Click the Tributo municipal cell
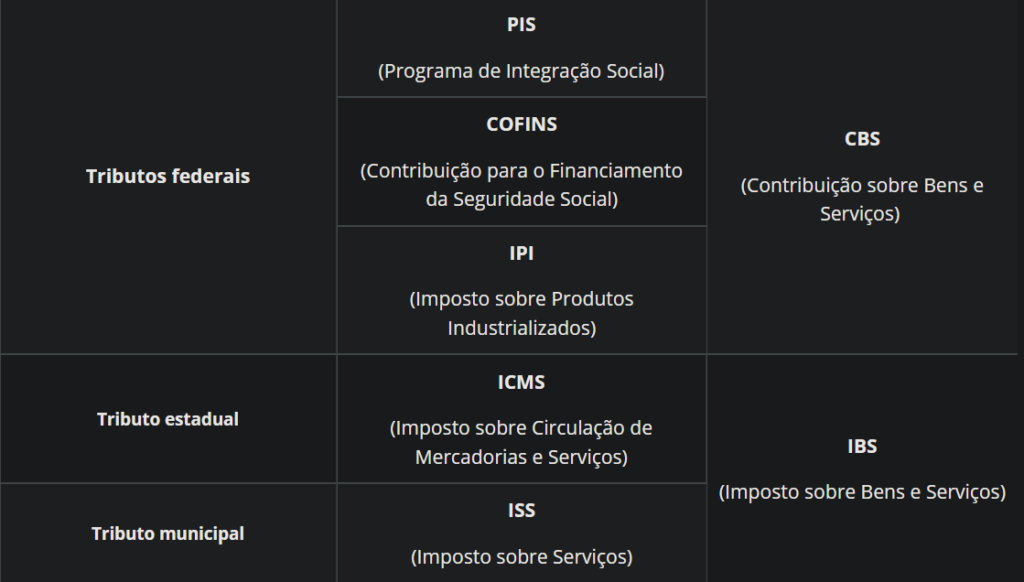Viewport: 1024px width, 582px height. 168,534
